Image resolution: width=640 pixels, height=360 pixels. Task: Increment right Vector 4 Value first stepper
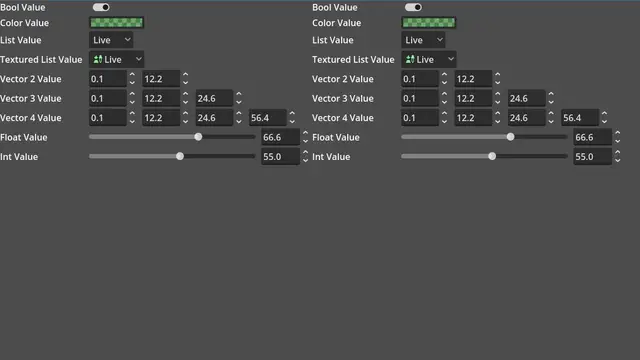pyautogui.click(x=444, y=114)
